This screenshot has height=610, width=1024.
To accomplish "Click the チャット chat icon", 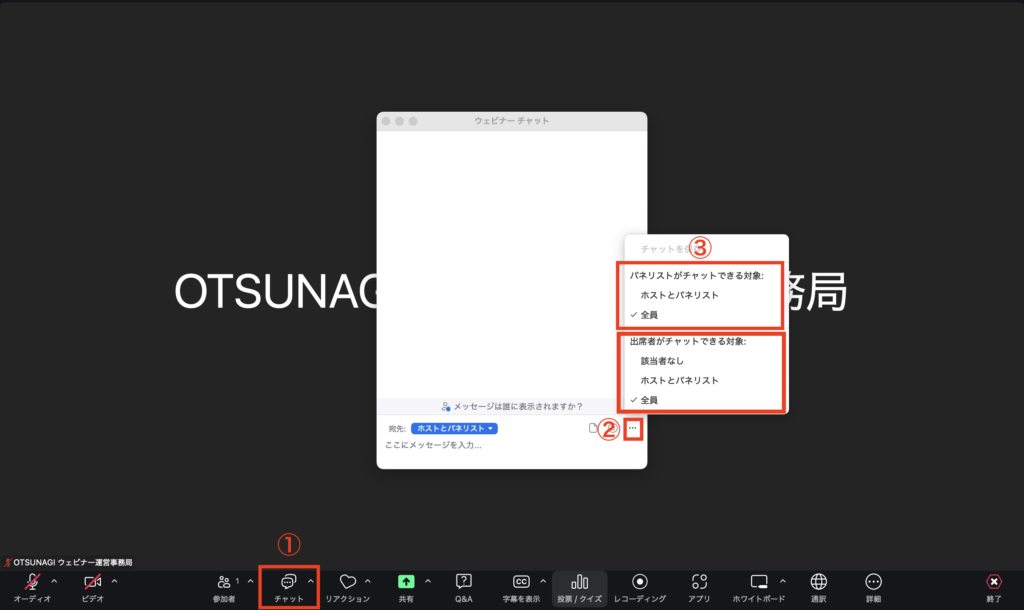I will [288, 582].
